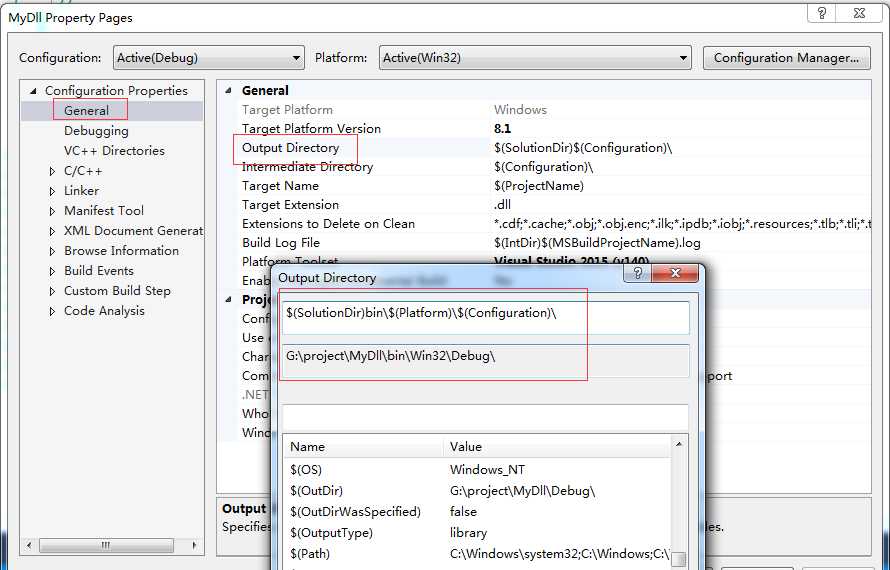Select the $(OutDirWasSpecified) macro row
Viewport: 890px width, 570px height.
point(477,512)
